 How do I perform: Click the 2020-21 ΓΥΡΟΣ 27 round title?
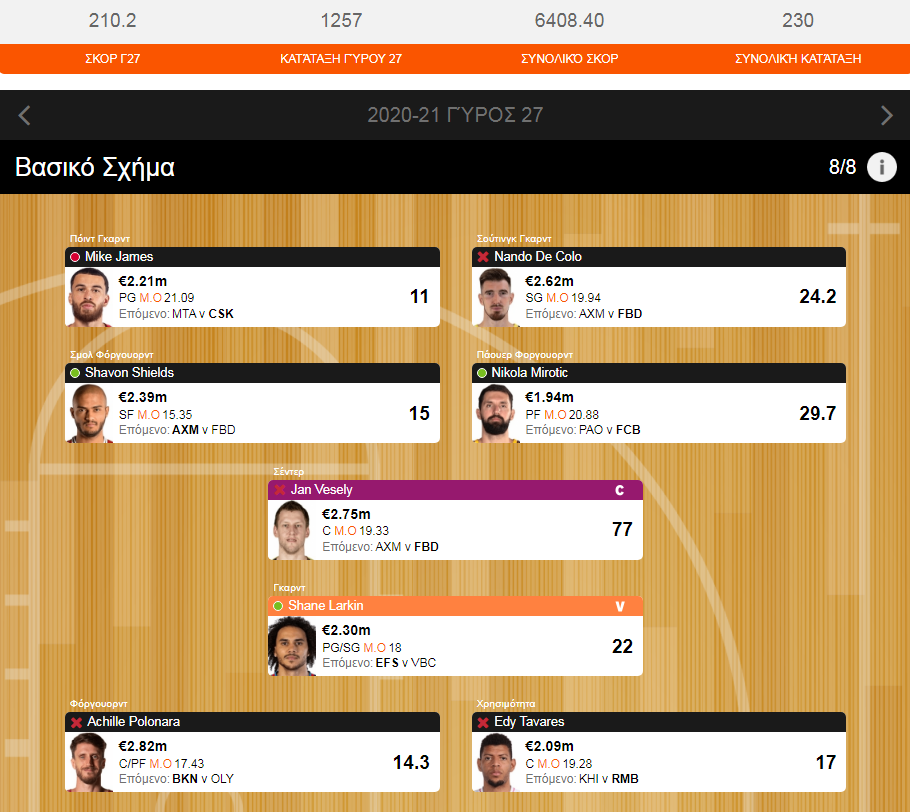pyautogui.click(x=455, y=115)
